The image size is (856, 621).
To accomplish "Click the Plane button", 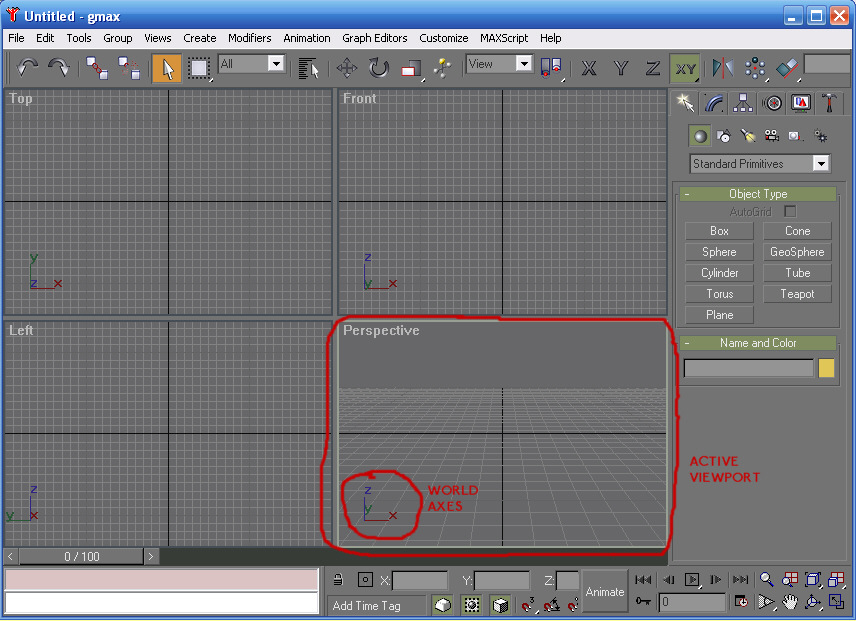I will pyautogui.click(x=719, y=315).
